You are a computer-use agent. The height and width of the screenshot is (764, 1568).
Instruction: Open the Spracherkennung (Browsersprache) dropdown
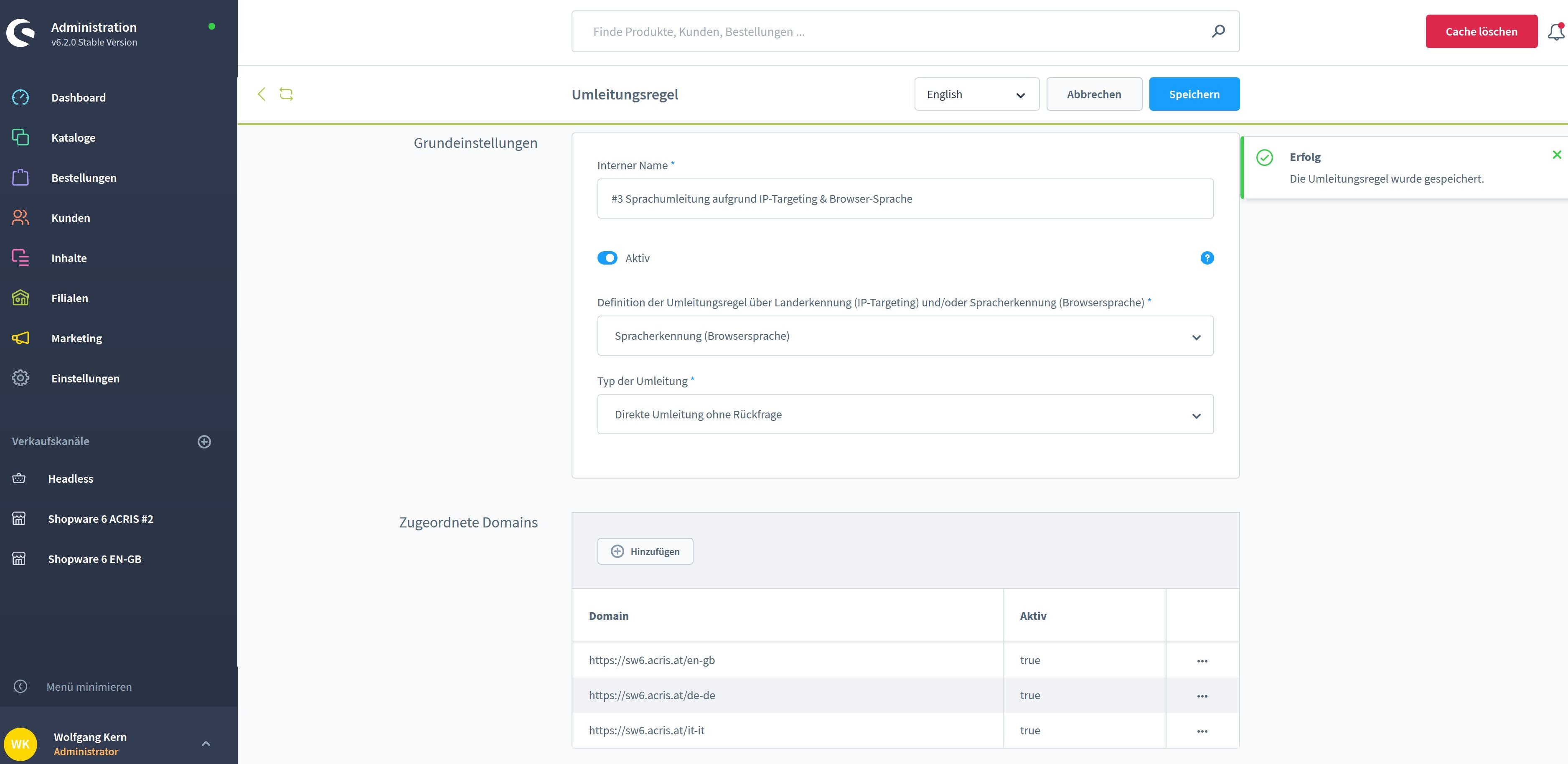pos(905,336)
